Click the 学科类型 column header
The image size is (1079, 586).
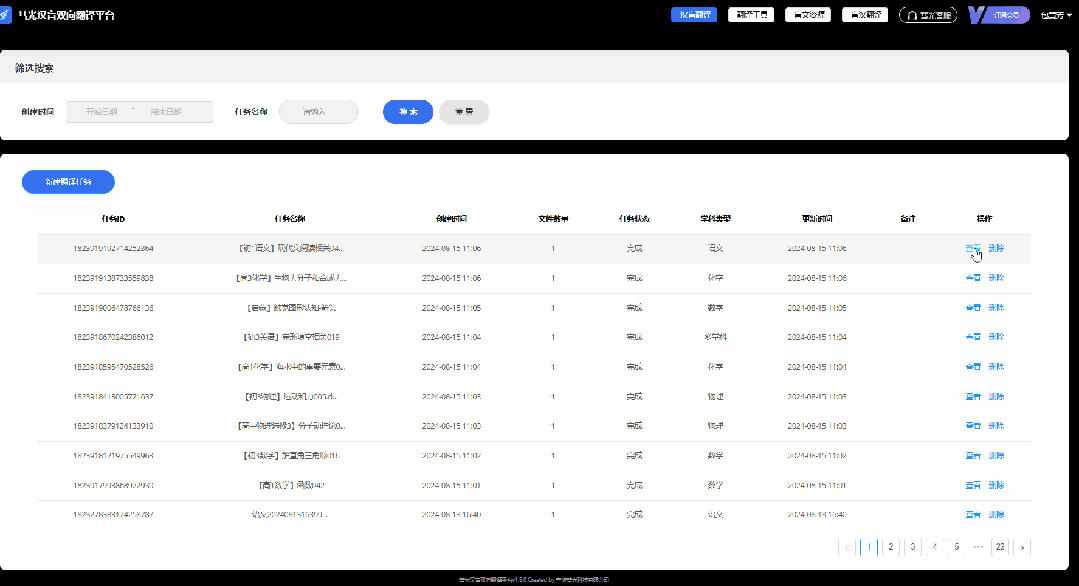715,219
